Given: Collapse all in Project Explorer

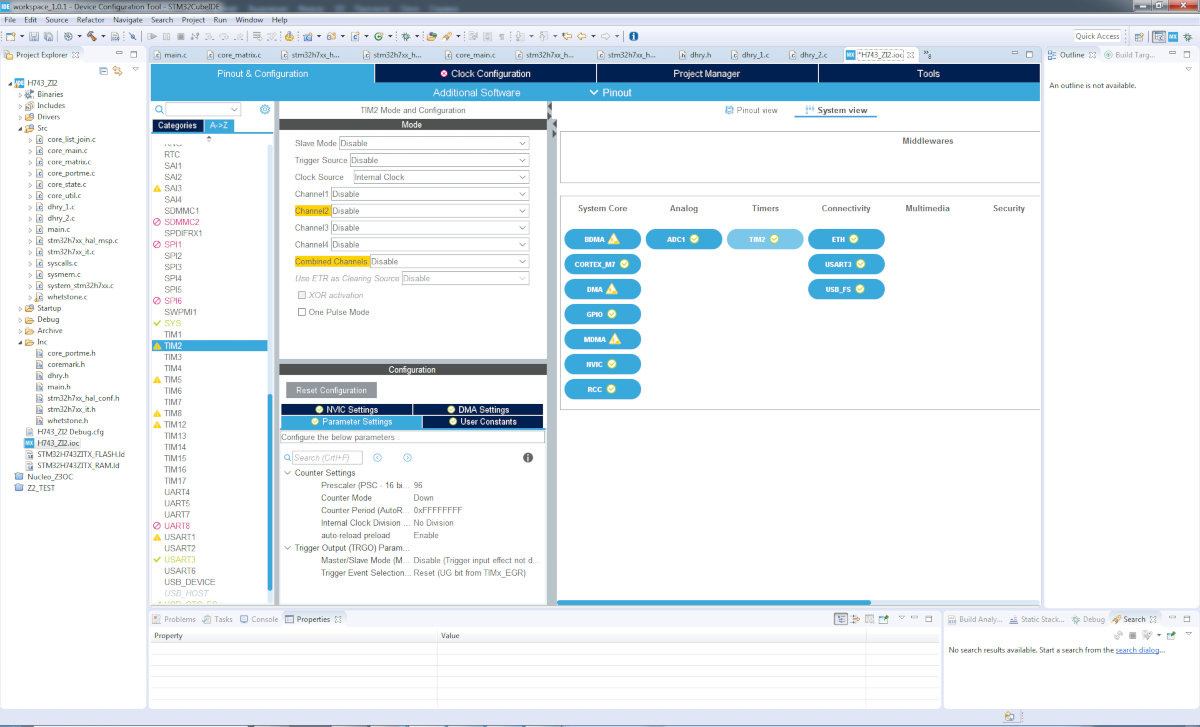Looking at the screenshot, I should (x=103, y=71).
